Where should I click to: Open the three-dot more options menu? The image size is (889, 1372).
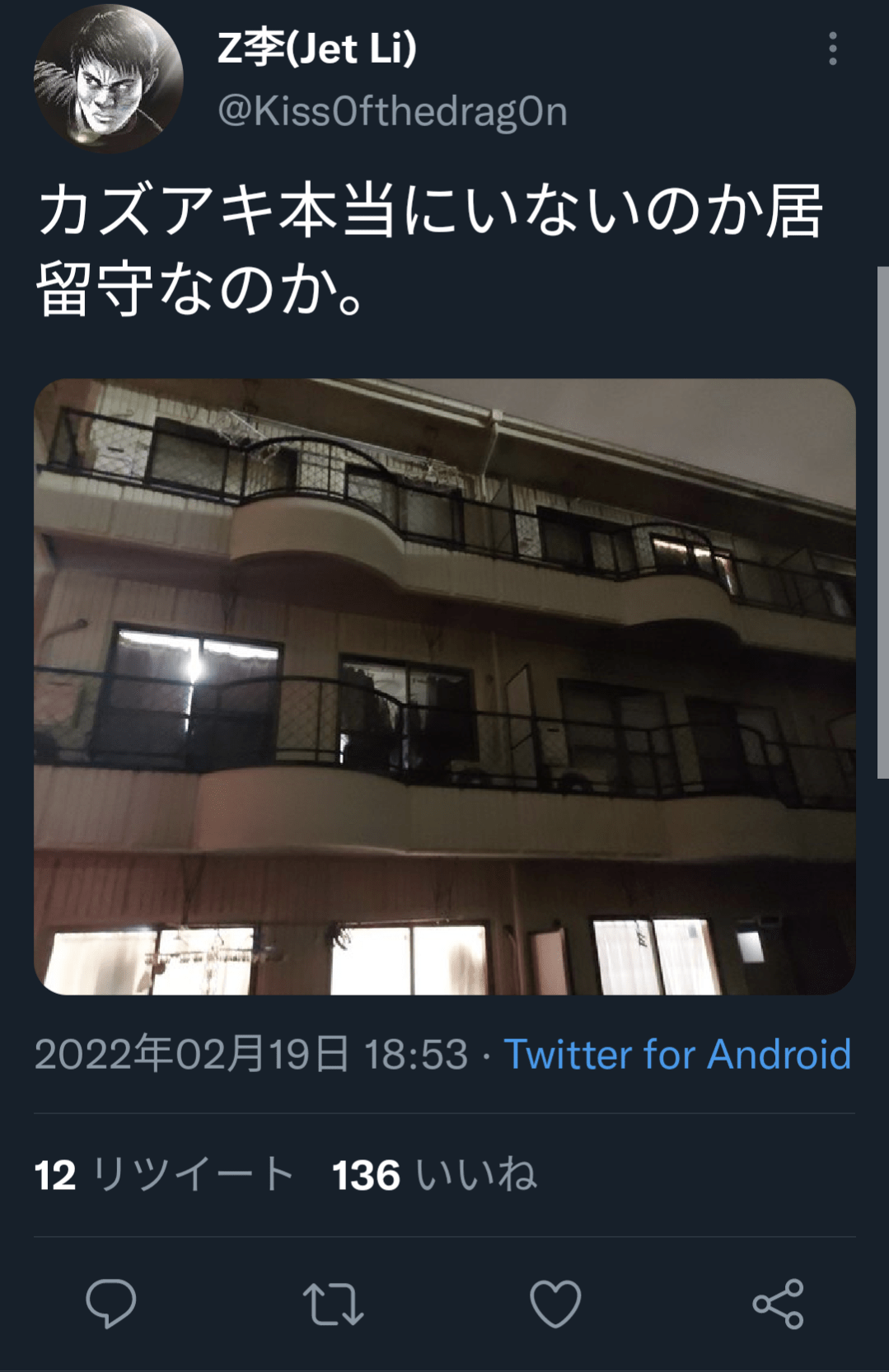point(833,49)
